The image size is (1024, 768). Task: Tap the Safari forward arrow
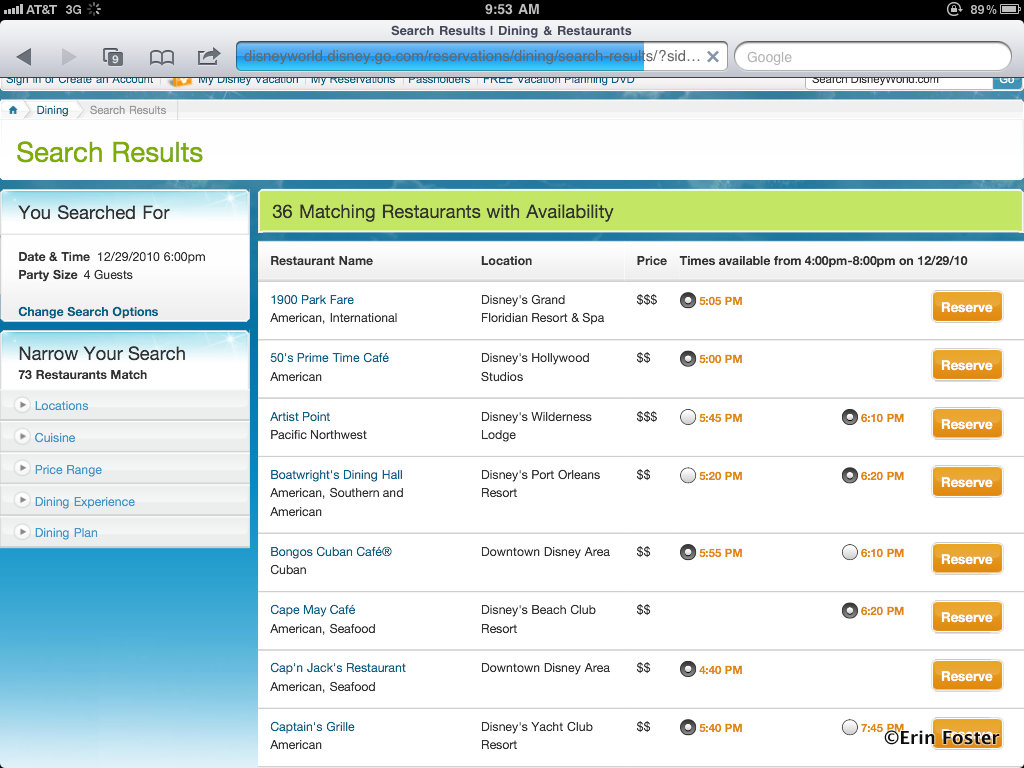click(x=68, y=57)
